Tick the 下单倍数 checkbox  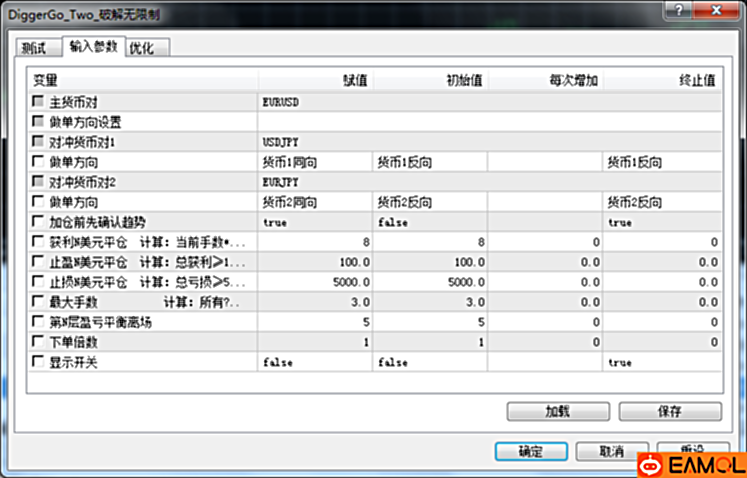click(39, 341)
